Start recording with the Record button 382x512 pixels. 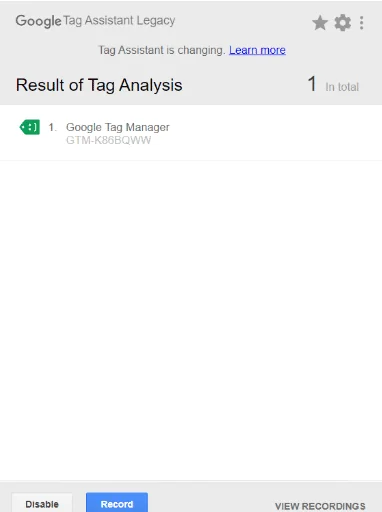[117, 503]
